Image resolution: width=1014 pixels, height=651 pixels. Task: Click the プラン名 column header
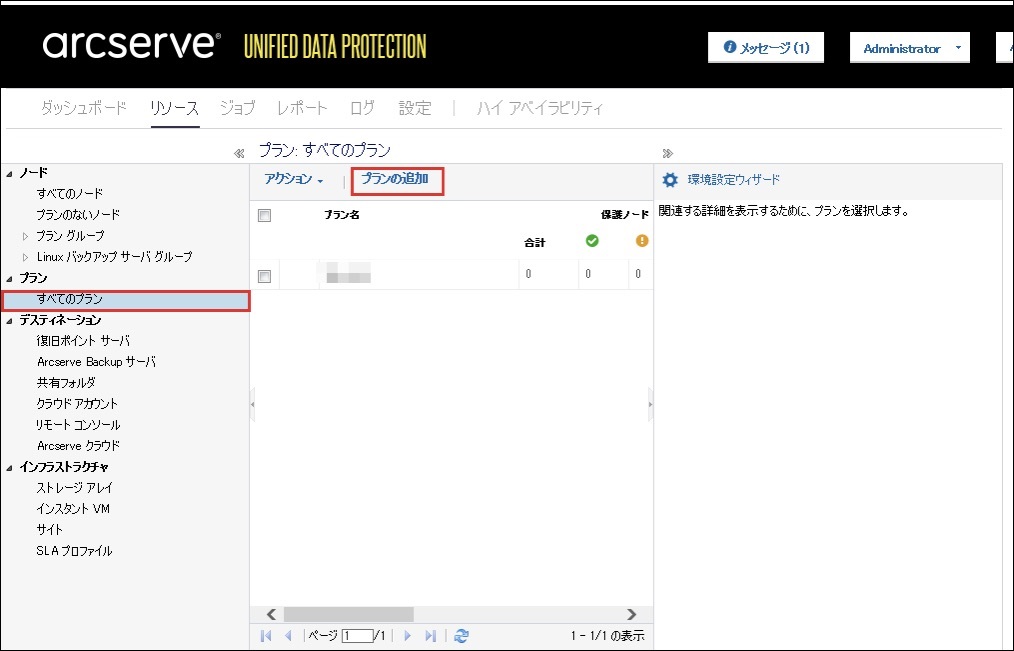click(x=341, y=215)
